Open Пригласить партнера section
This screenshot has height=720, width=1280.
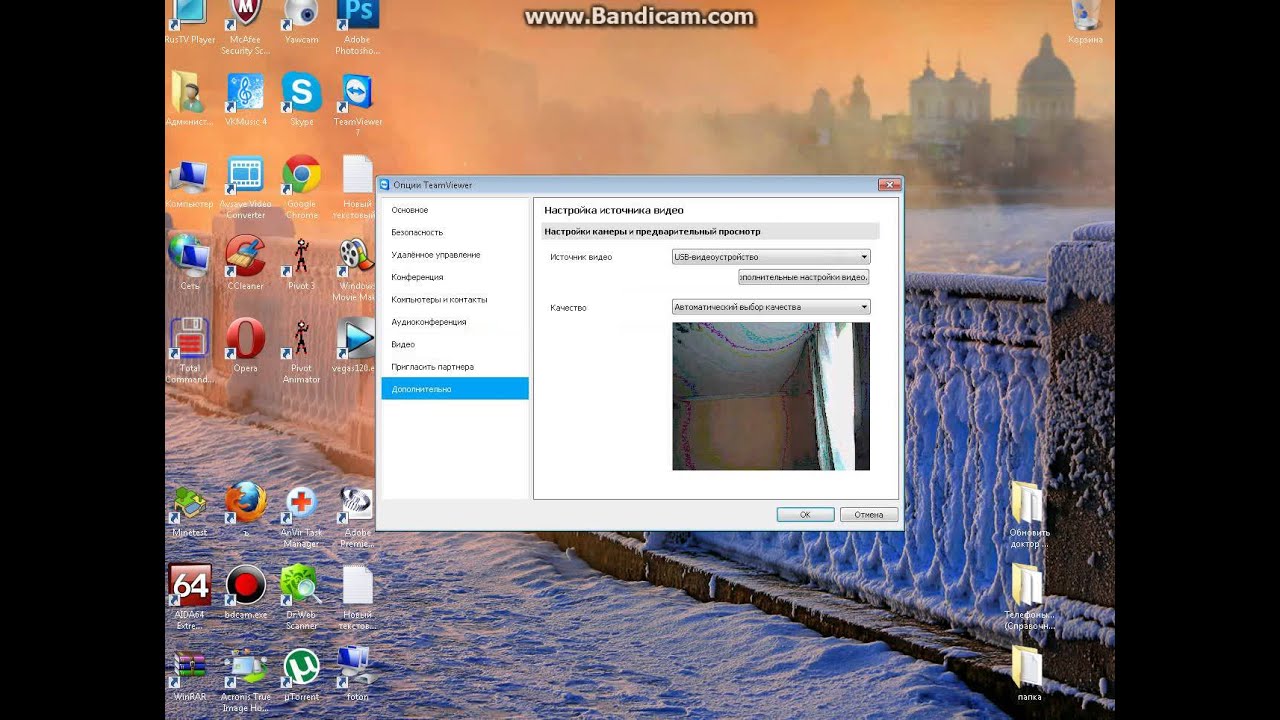(x=455, y=367)
